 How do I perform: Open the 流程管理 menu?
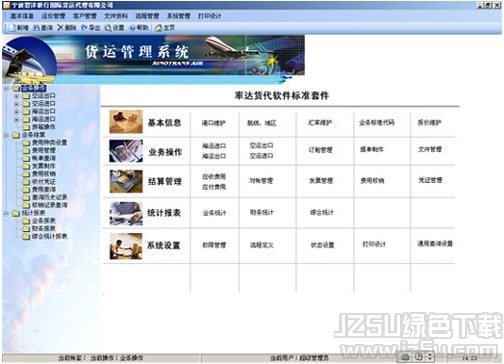(147, 16)
